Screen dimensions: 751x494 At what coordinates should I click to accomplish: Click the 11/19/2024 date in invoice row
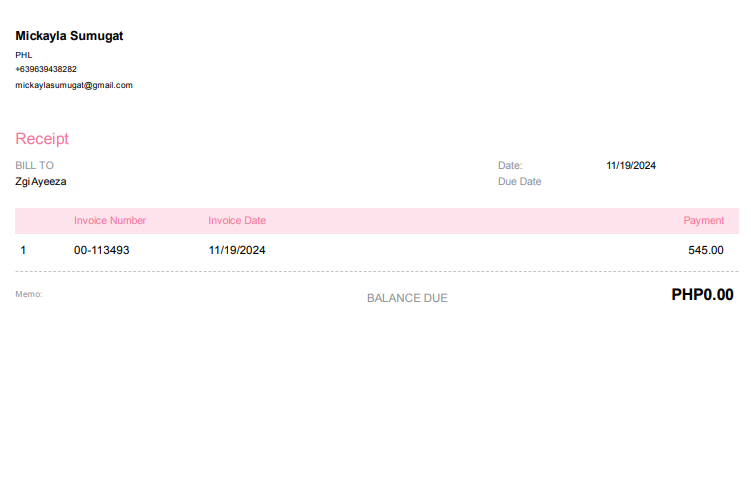(237, 250)
